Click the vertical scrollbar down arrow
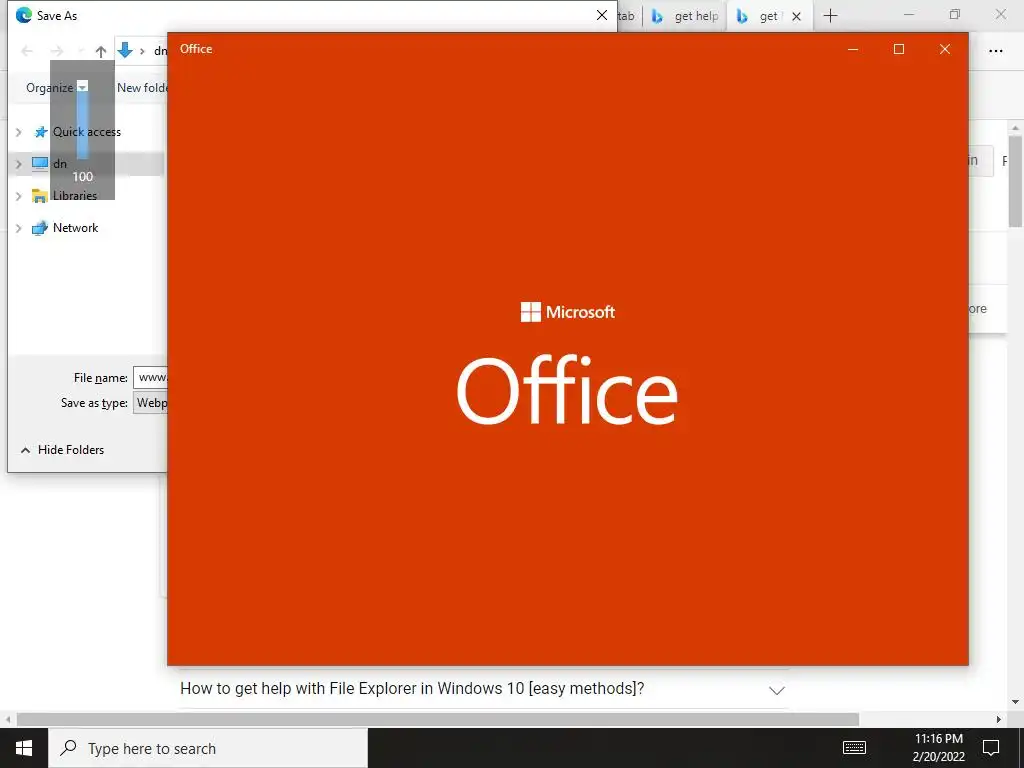The height and width of the screenshot is (768, 1024). pos(1015,702)
